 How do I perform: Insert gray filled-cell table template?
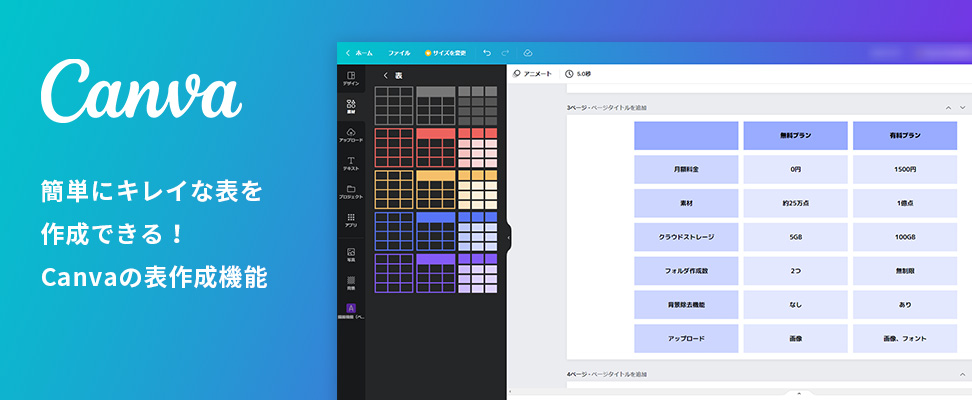coord(477,106)
